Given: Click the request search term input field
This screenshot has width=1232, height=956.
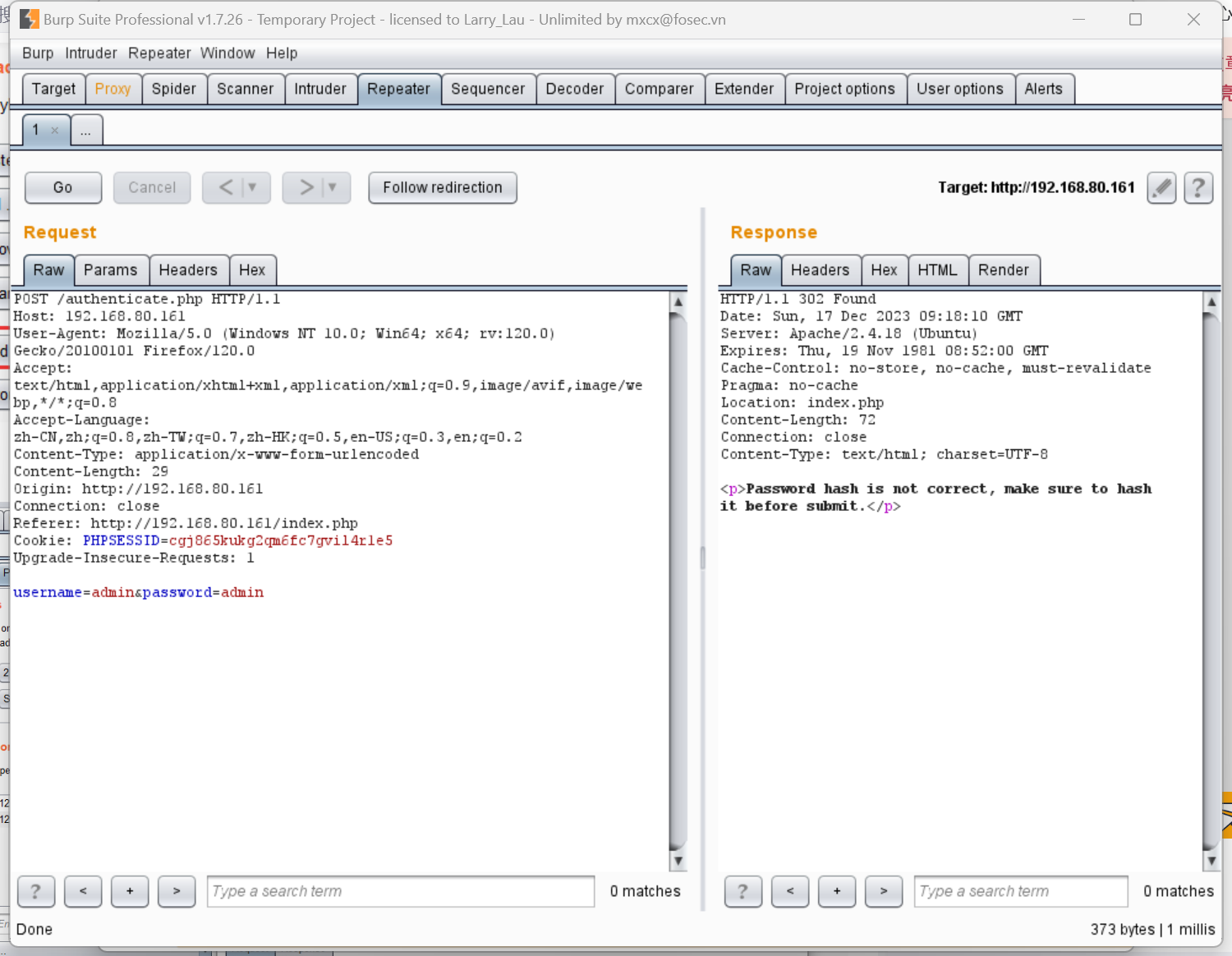Looking at the screenshot, I should [401, 891].
